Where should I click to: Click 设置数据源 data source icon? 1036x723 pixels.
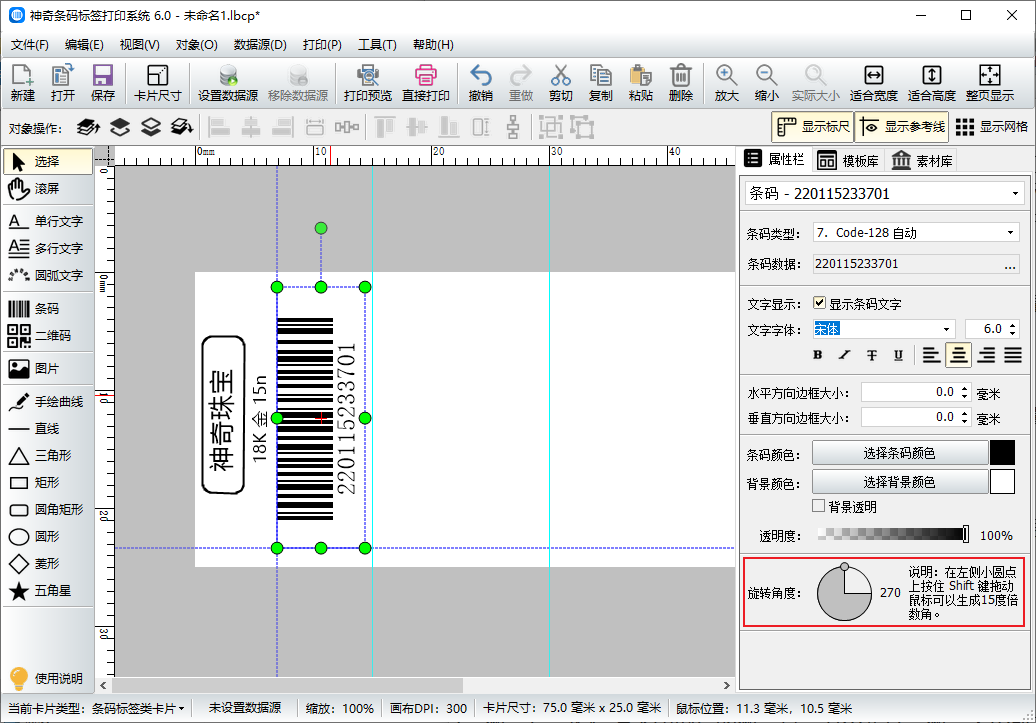click(x=228, y=83)
